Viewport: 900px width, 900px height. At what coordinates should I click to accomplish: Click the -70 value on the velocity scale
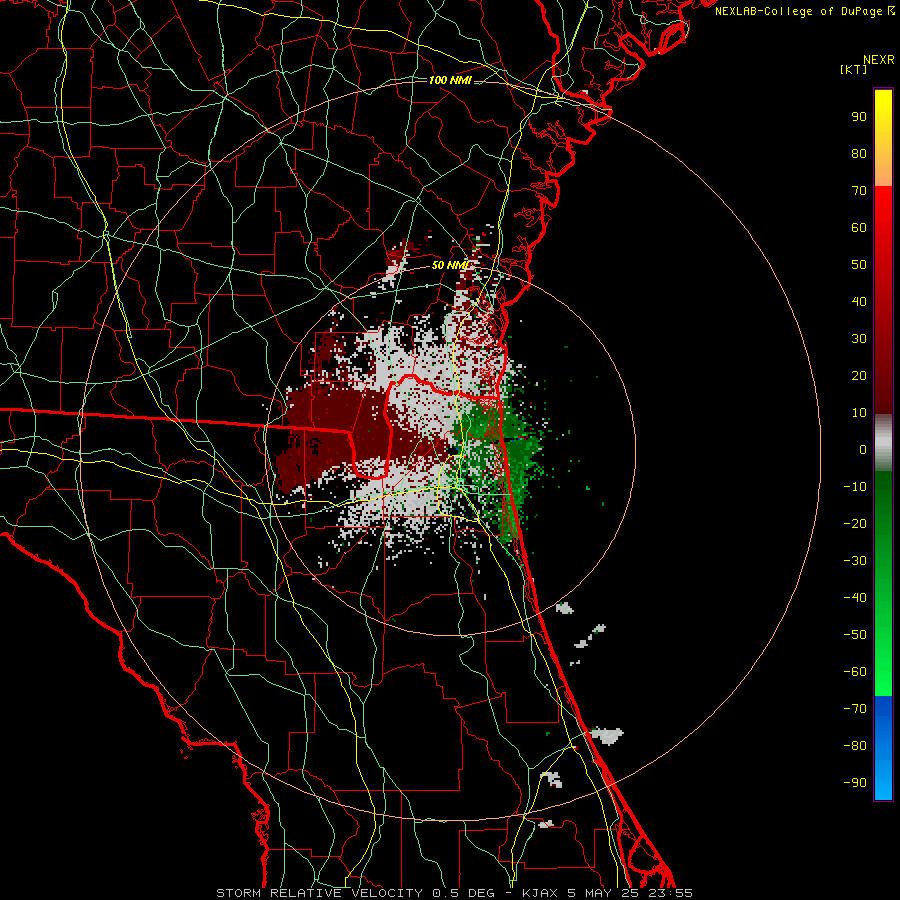click(855, 709)
